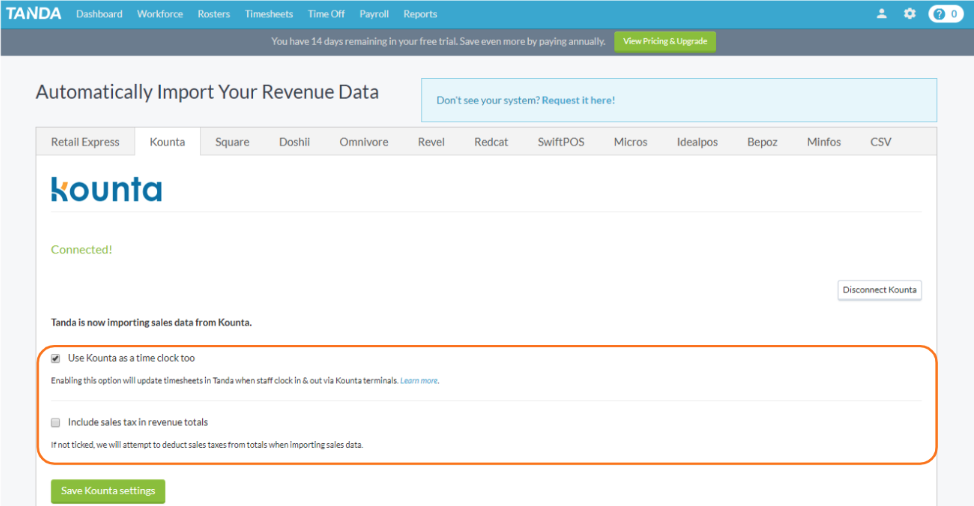The image size is (974, 506).
Task: Click the TANDA logo
Action: coord(34,14)
